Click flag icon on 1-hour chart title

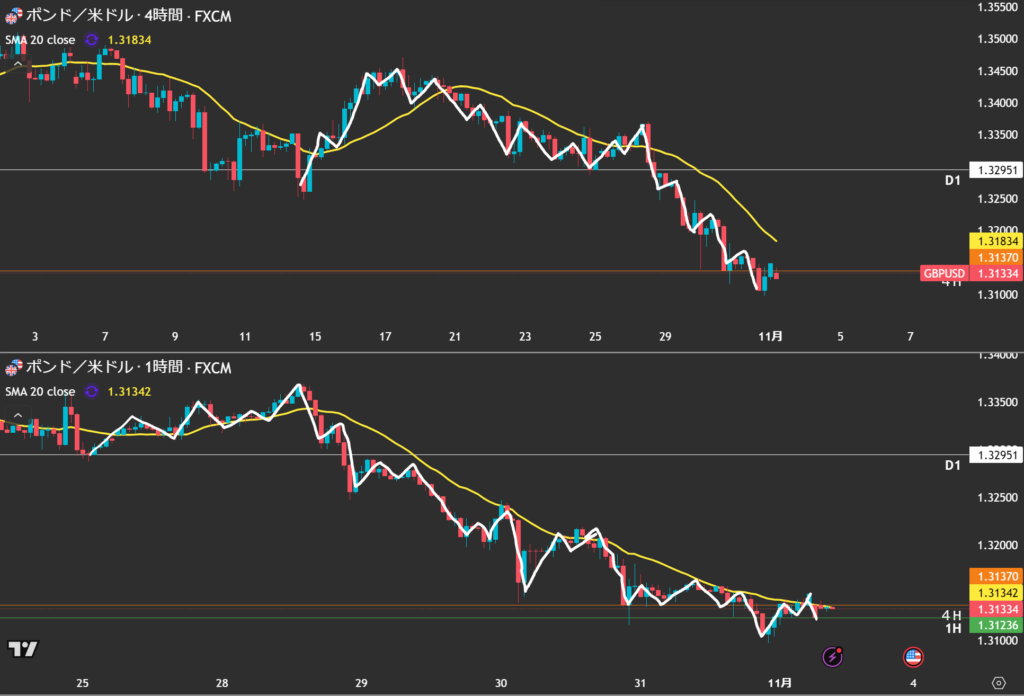[x=13, y=368]
